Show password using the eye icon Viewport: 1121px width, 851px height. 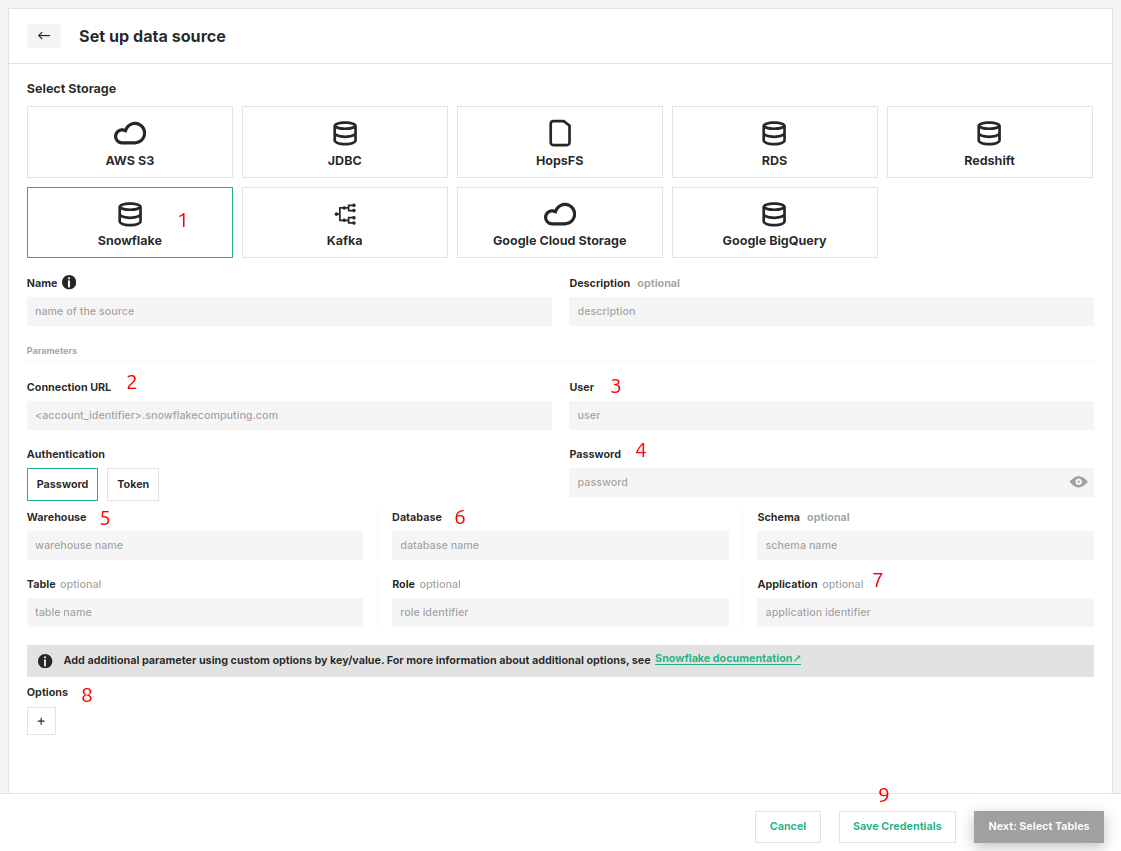pyautogui.click(x=1078, y=482)
